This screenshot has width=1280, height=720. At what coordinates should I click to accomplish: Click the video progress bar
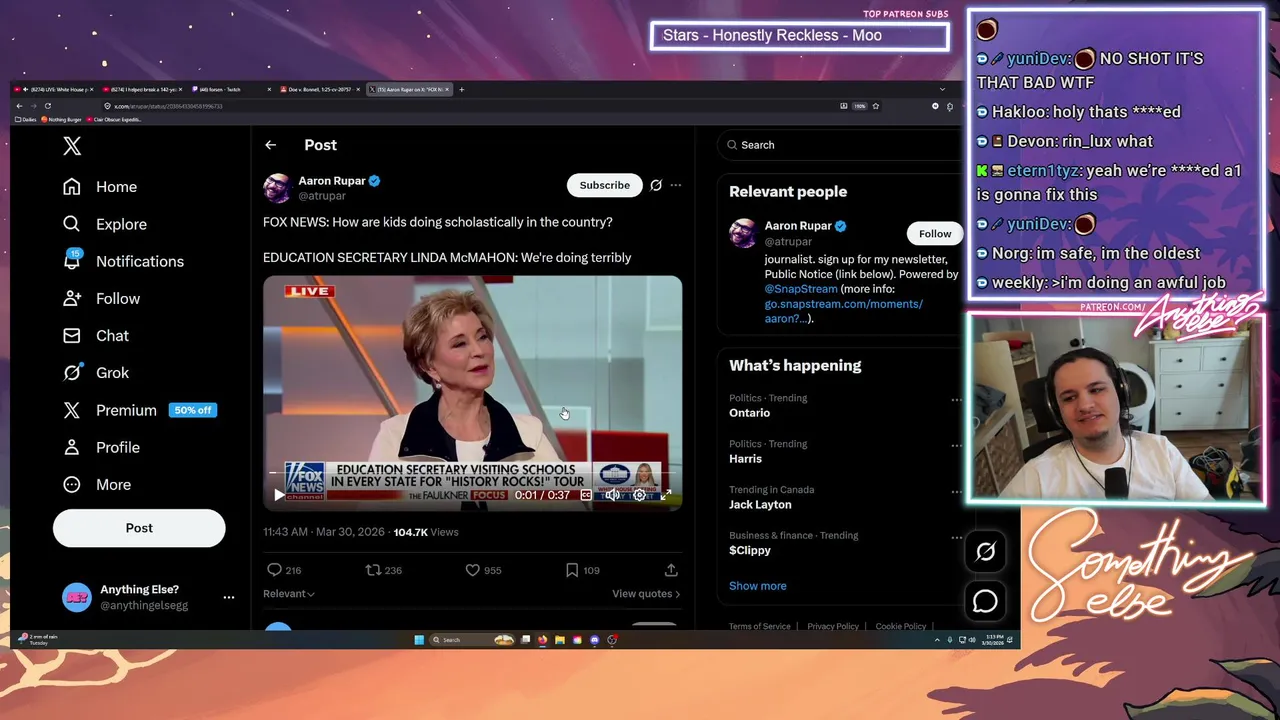pos(472,473)
